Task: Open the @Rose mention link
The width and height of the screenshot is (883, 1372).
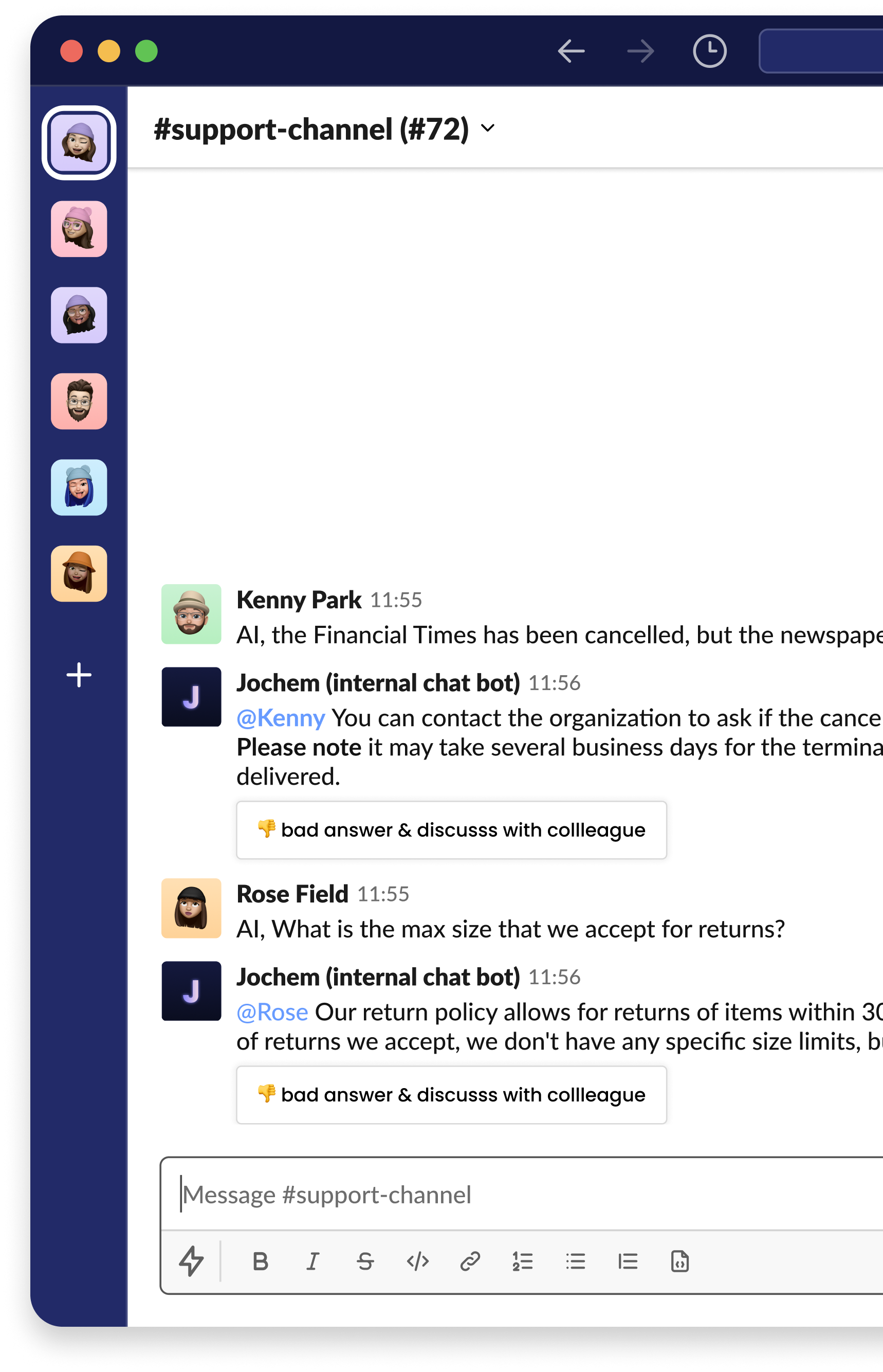Action: tap(272, 1013)
